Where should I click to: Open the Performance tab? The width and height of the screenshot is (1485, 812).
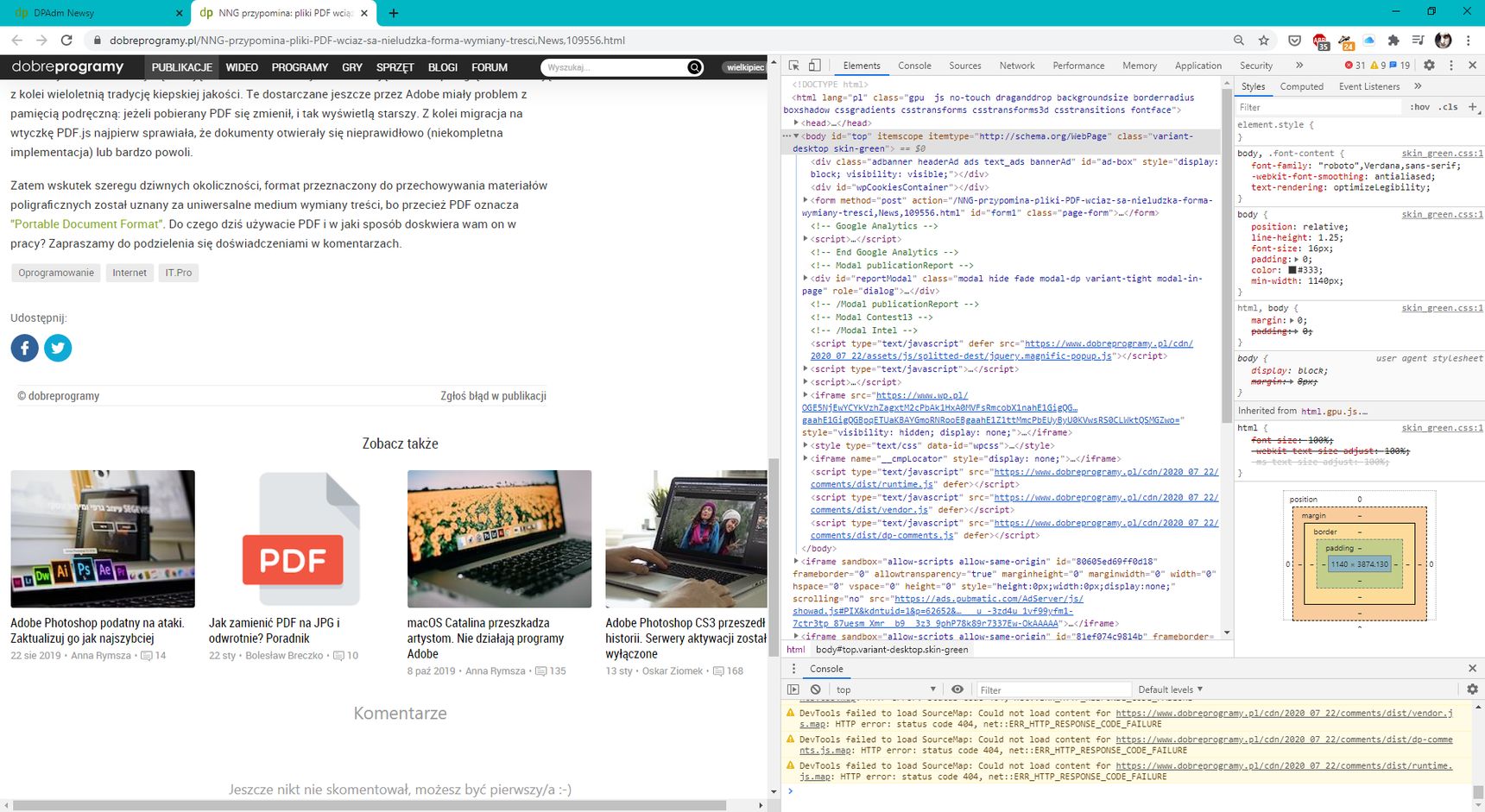[1078, 66]
